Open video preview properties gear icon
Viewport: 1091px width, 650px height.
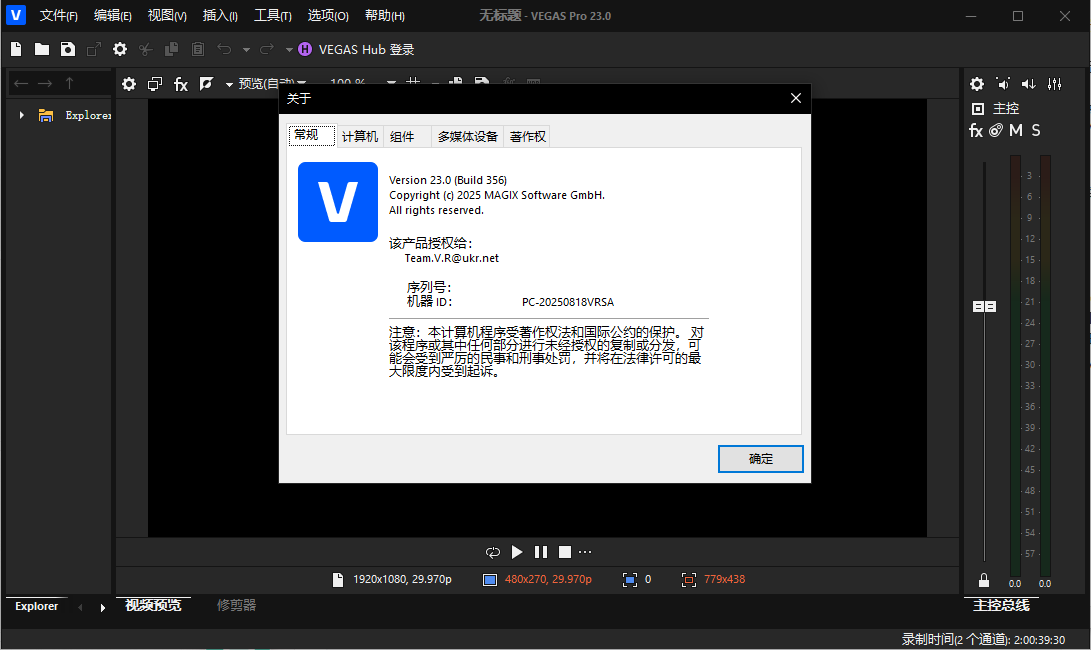tap(129, 84)
